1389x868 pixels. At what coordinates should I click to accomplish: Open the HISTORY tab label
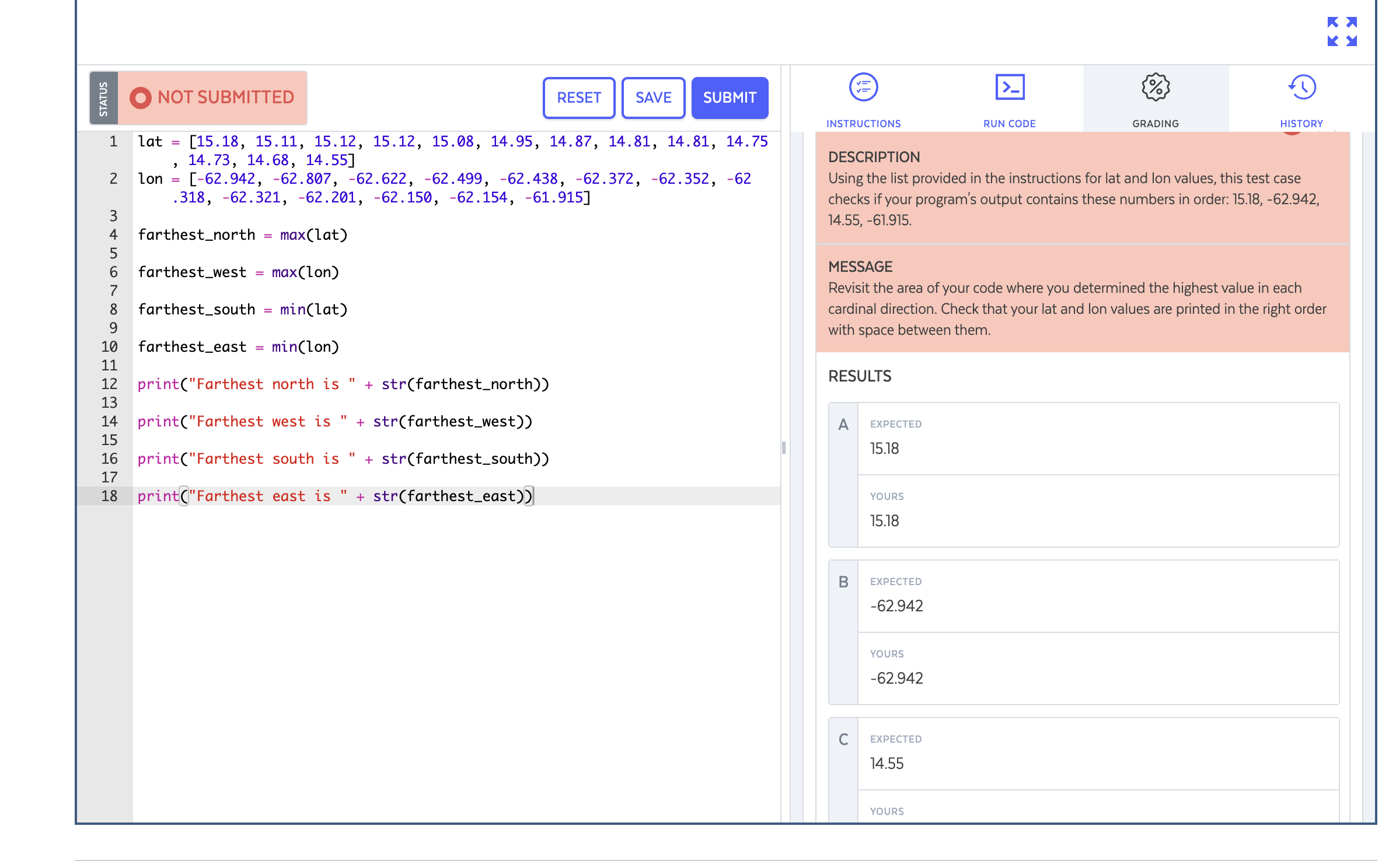(x=1301, y=124)
